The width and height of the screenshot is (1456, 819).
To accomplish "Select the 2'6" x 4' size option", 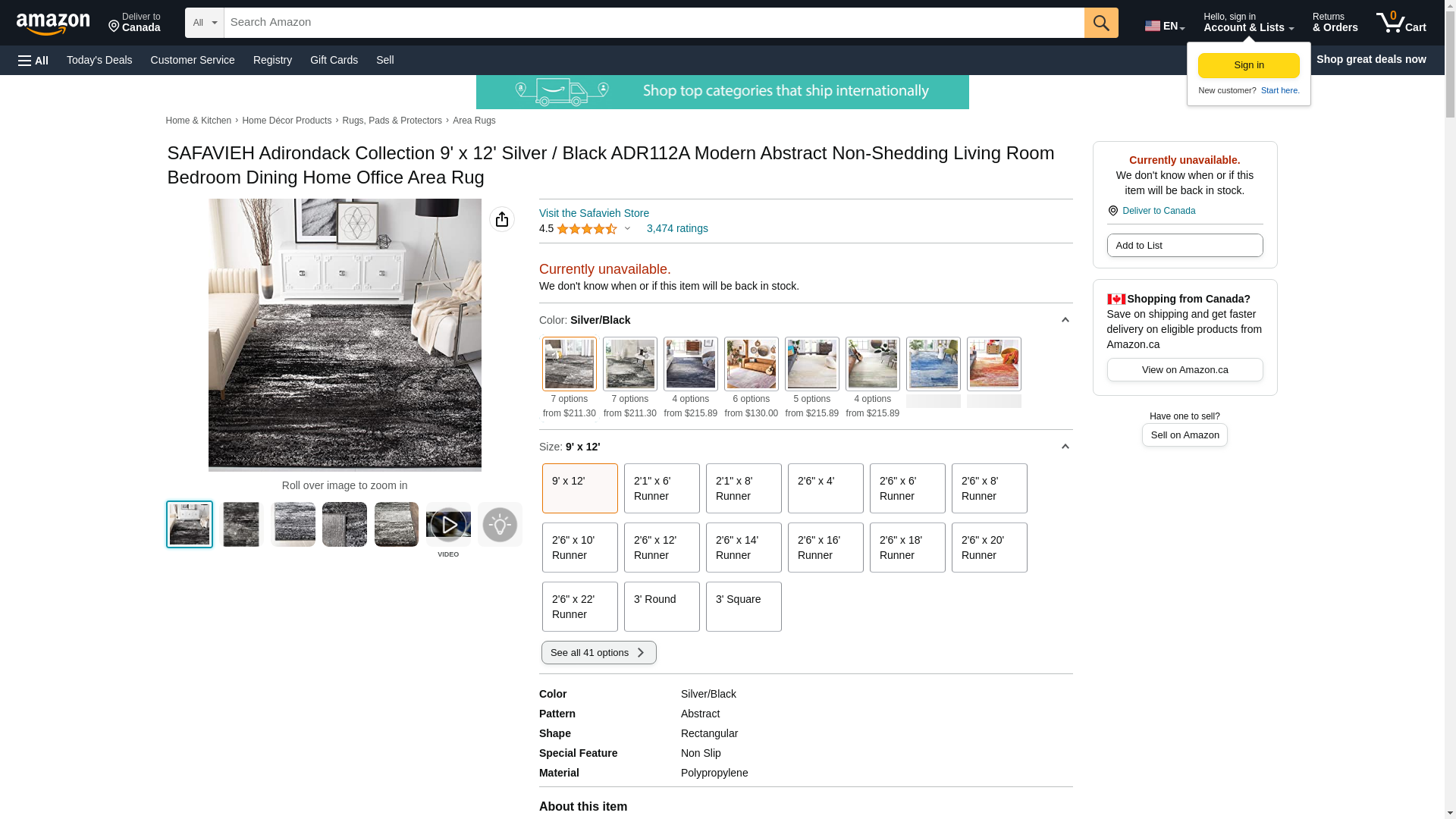I will coord(825,488).
